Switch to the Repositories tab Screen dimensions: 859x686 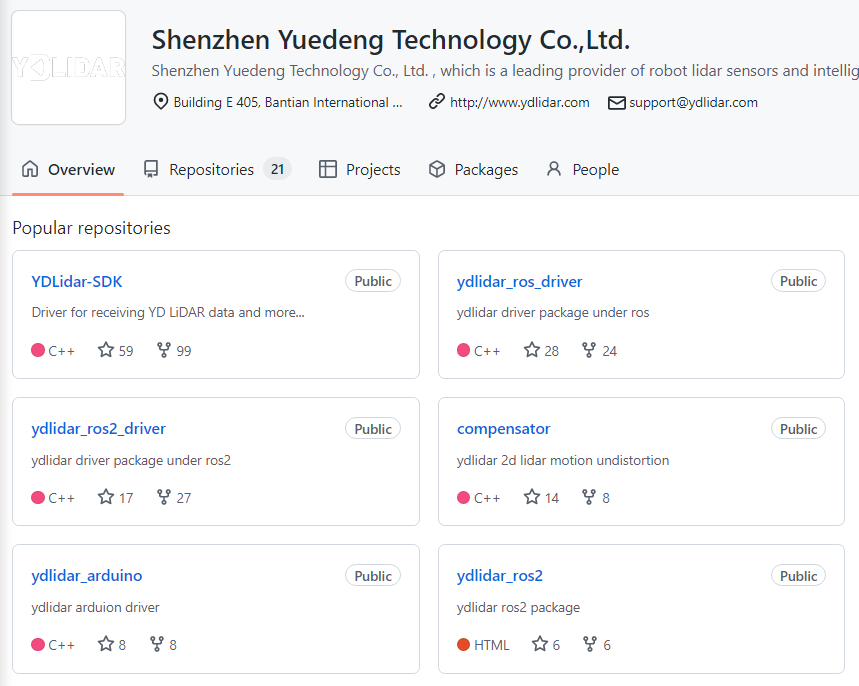[x=217, y=169]
